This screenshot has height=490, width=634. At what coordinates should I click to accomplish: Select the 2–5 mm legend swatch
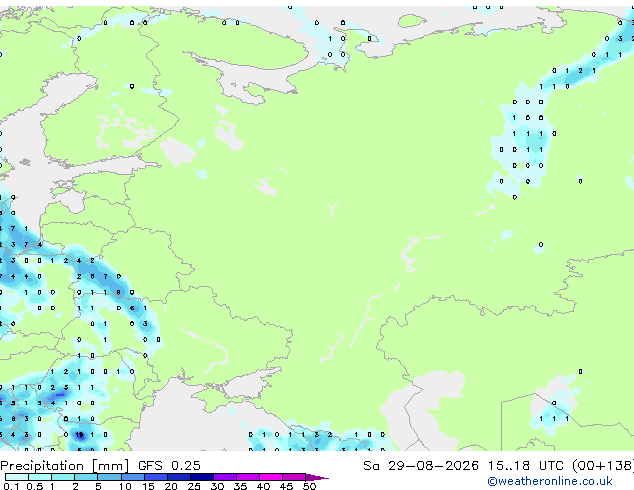(86, 477)
